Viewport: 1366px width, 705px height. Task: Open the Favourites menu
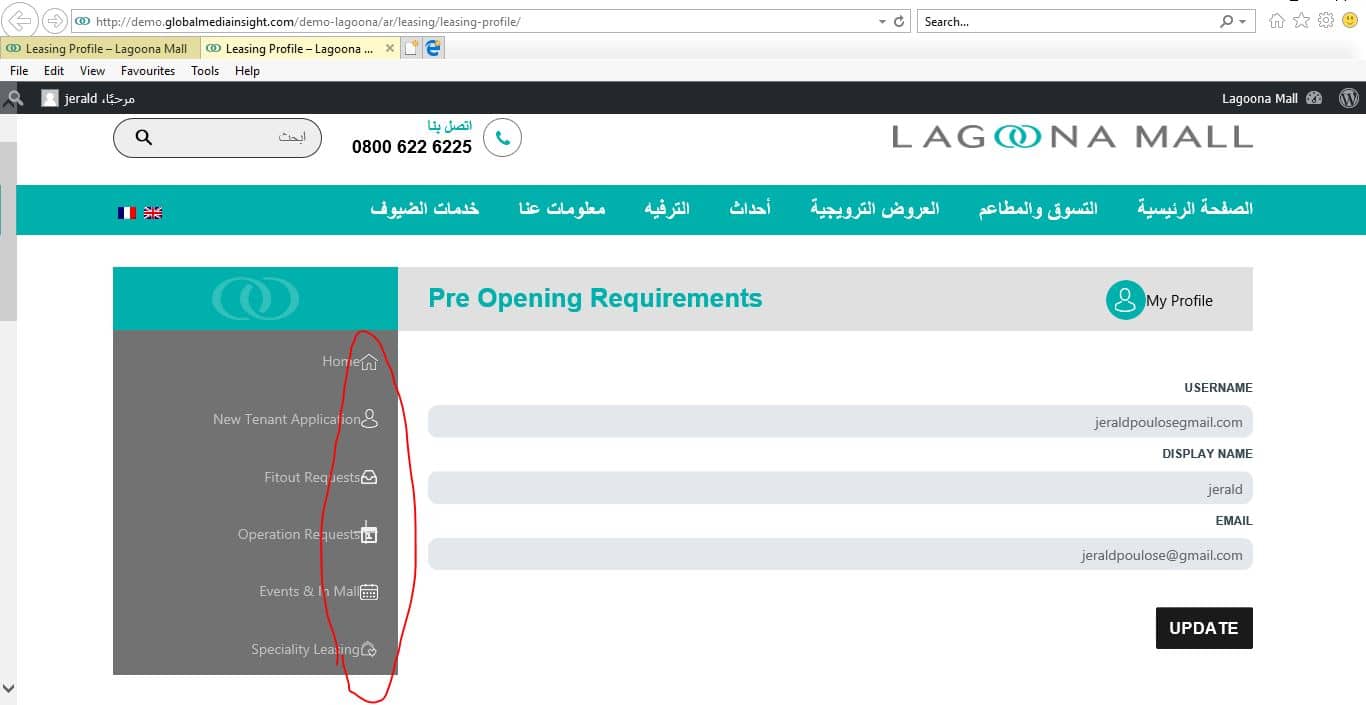pyautogui.click(x=147, y=71)
